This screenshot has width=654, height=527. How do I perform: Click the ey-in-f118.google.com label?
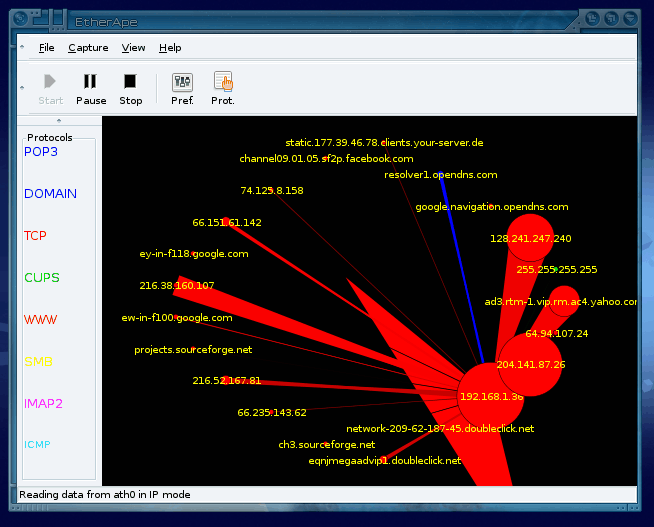coord(194,253)
